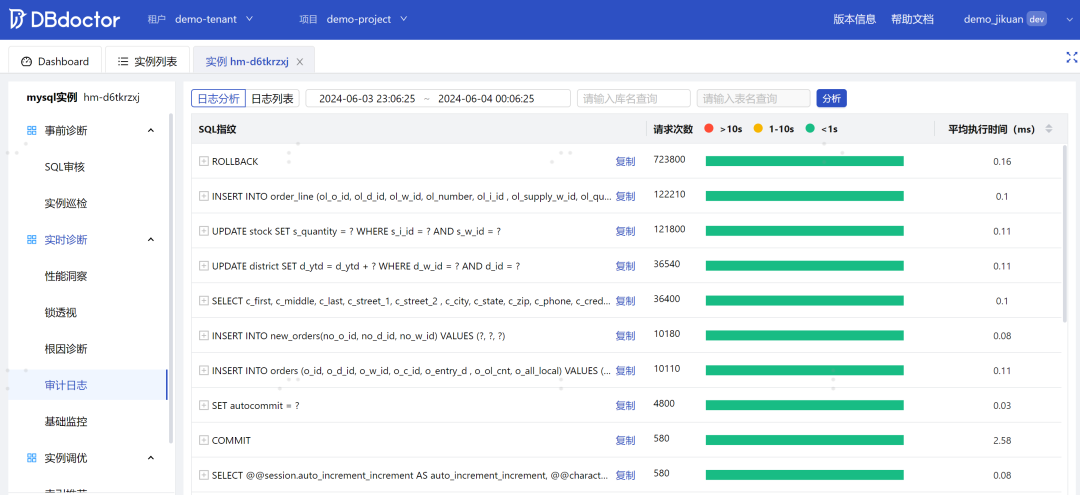The image size is (1080, 495).
Task: Expand the ROLLBACK SQL row
Action: 204,161
